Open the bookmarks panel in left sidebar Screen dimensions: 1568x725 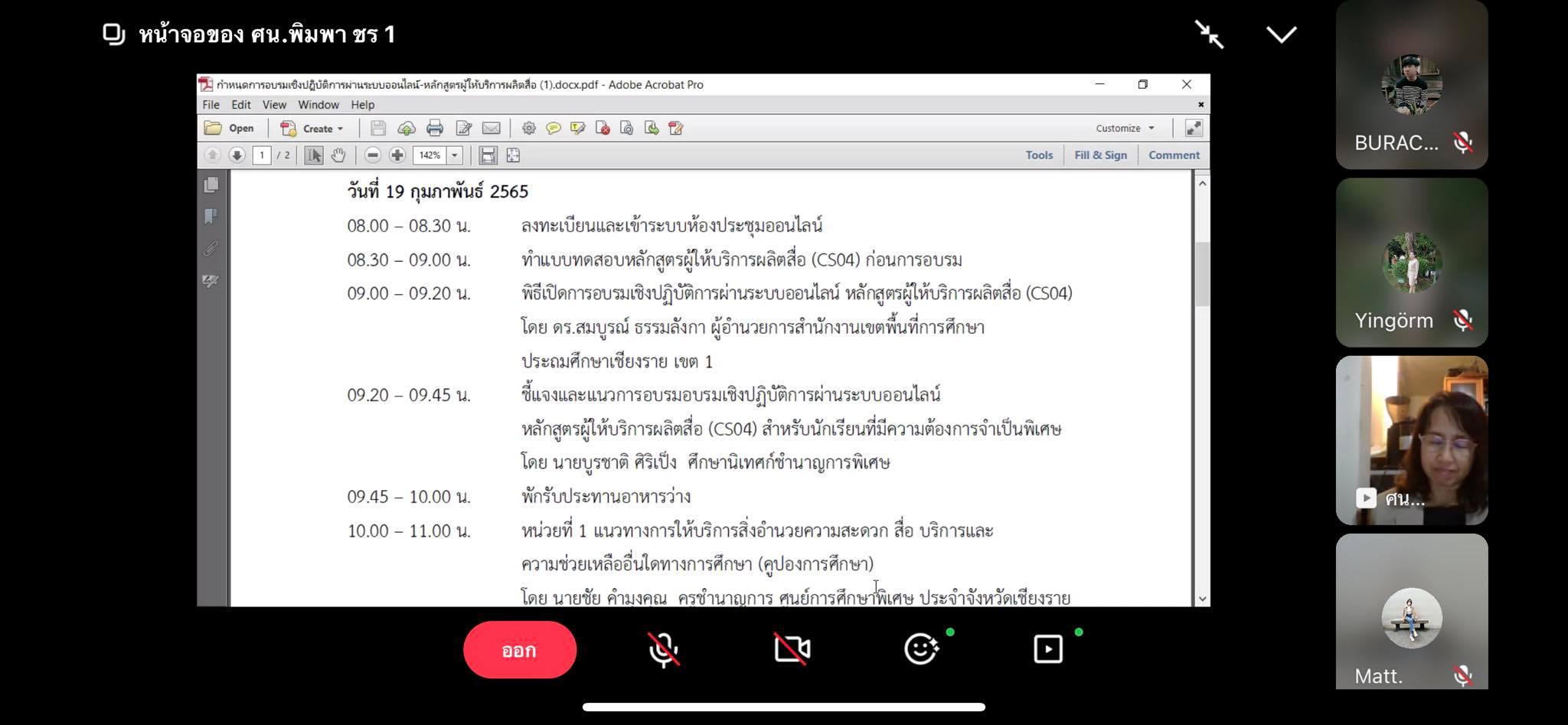[x=211, y=217]
